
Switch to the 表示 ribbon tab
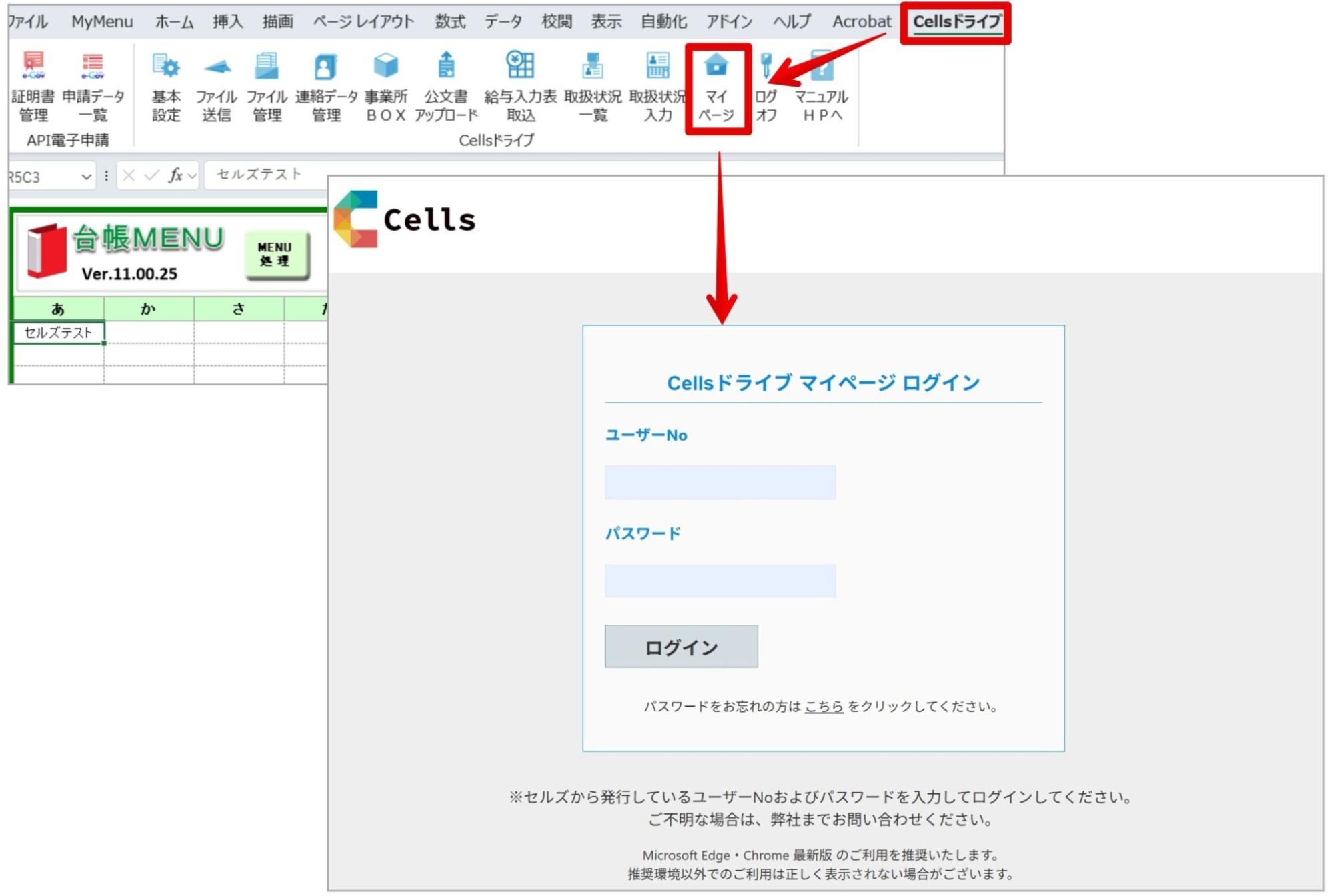606,21
